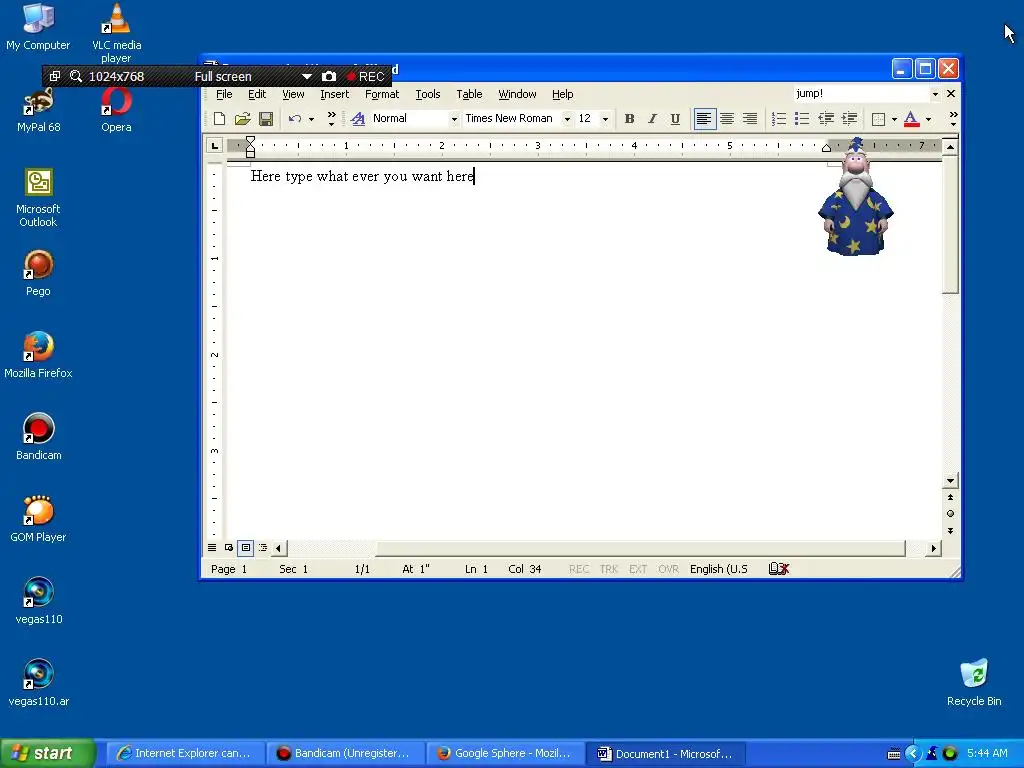The width and height of the screenshot is (1024, 768).
Task: Toggle underline formatting
Action: 675,119
